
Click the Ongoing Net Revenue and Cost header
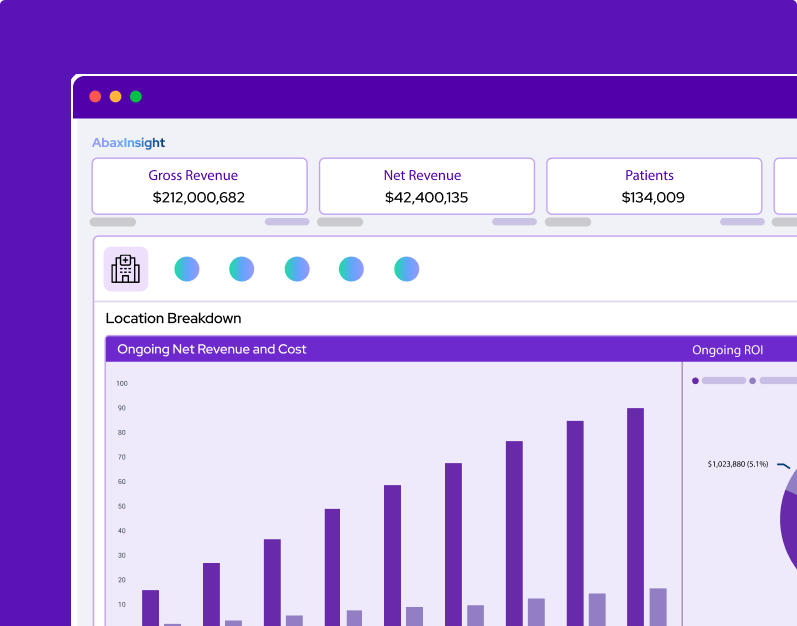(211, 349)
